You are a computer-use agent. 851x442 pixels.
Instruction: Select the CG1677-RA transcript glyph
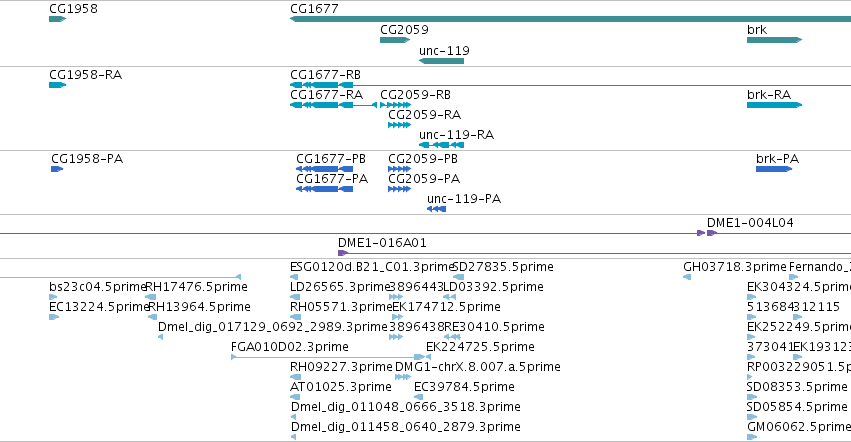[x=333, y=105]
